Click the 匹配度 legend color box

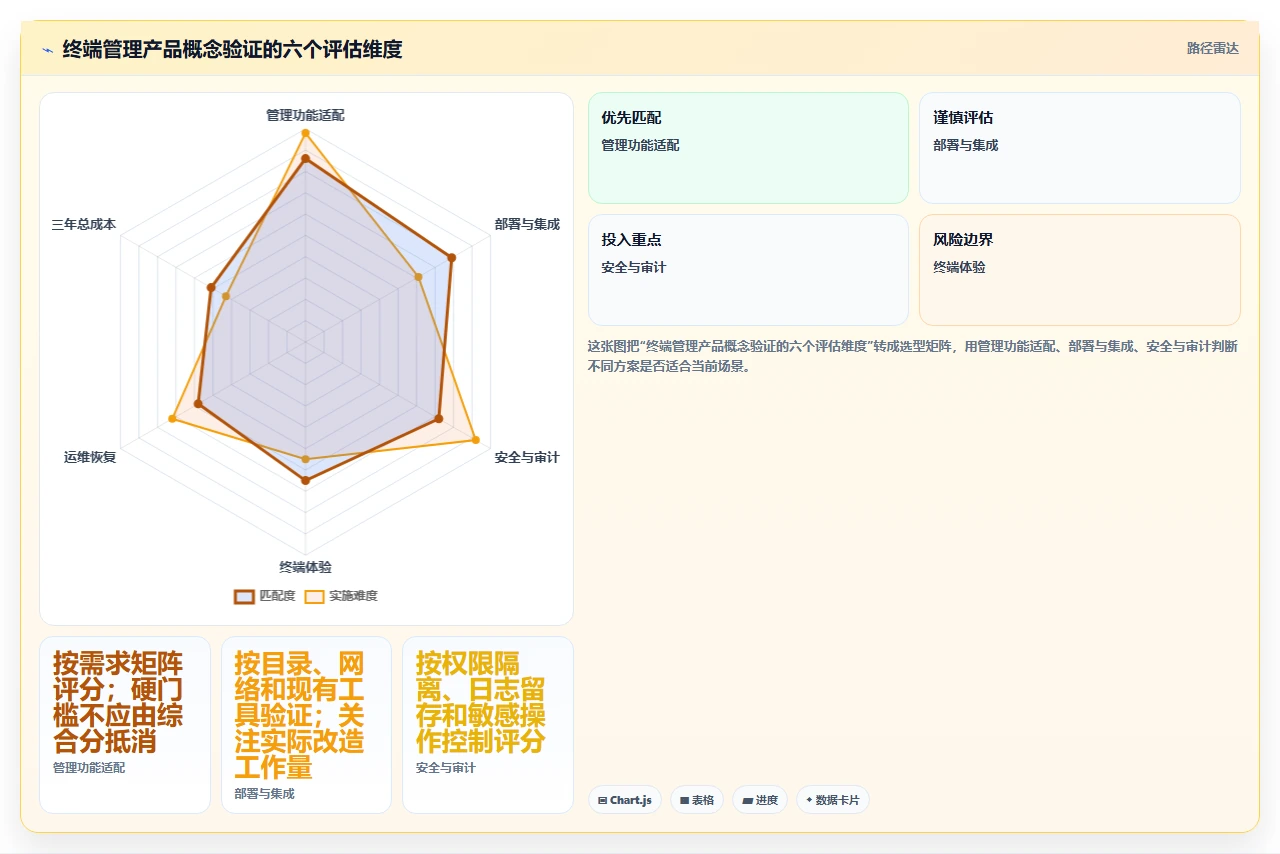tap(244, 596)
